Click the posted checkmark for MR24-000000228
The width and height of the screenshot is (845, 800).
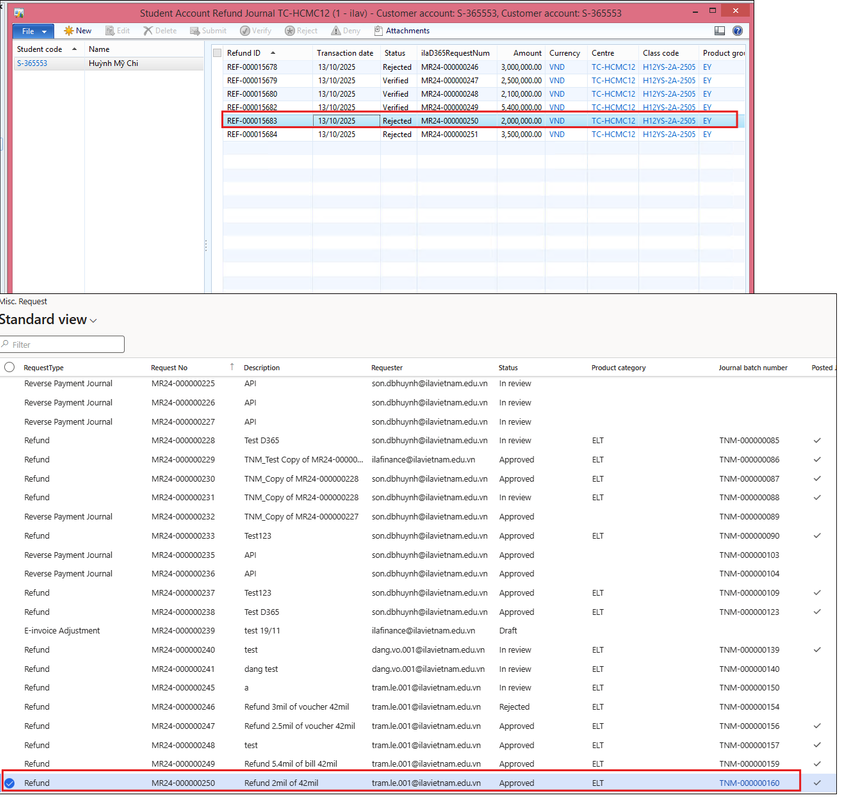click(x=817, y=440)
